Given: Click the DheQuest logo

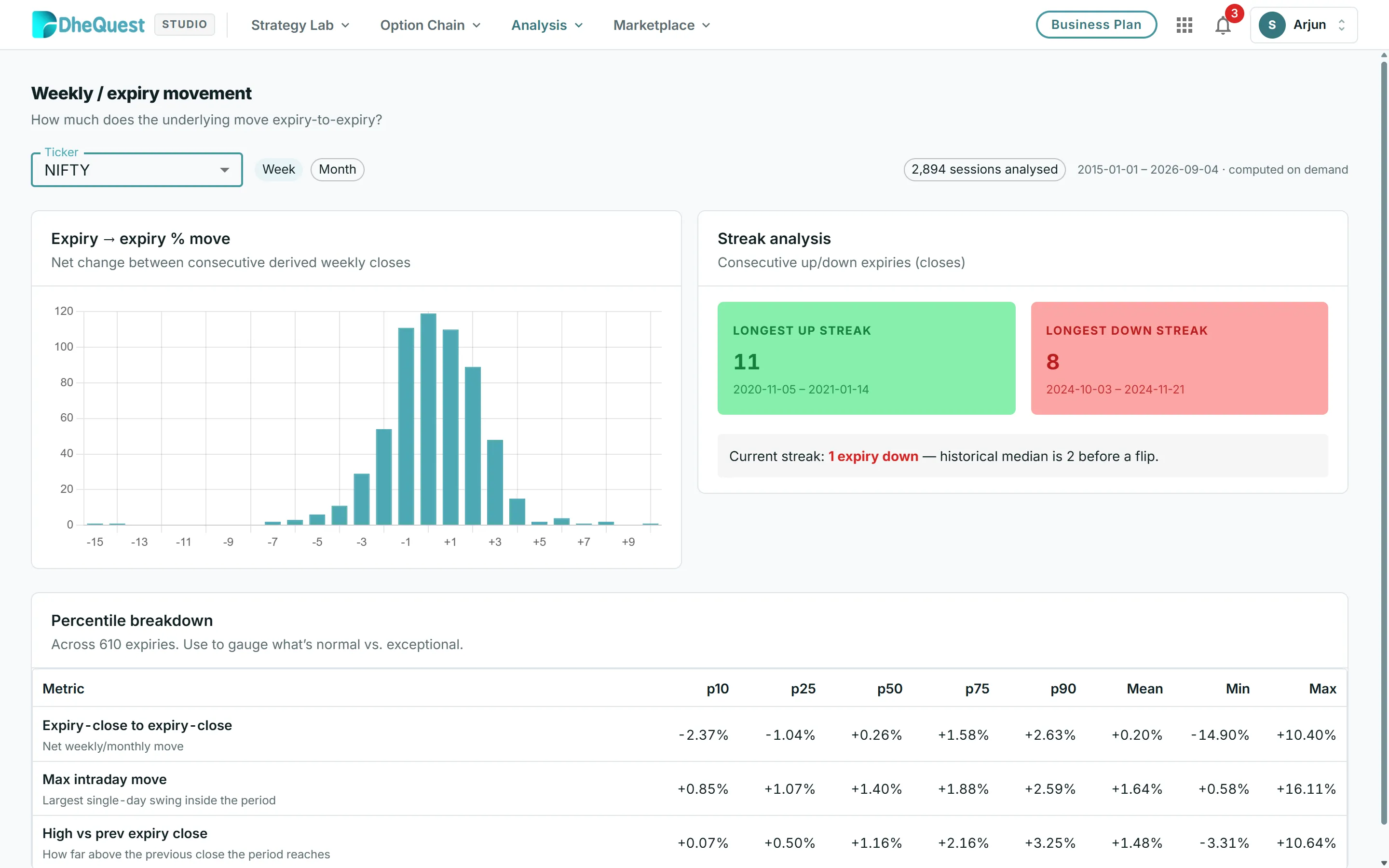Looking at the screenshot, I should (88, 25).
